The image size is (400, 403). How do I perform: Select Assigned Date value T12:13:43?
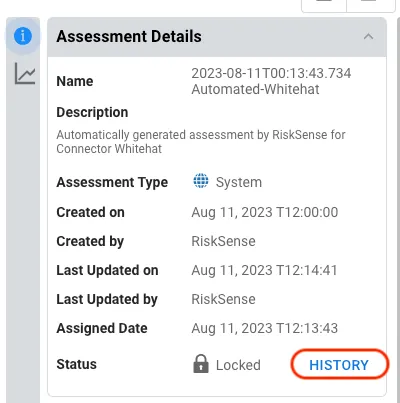click(x=265, y=328)
